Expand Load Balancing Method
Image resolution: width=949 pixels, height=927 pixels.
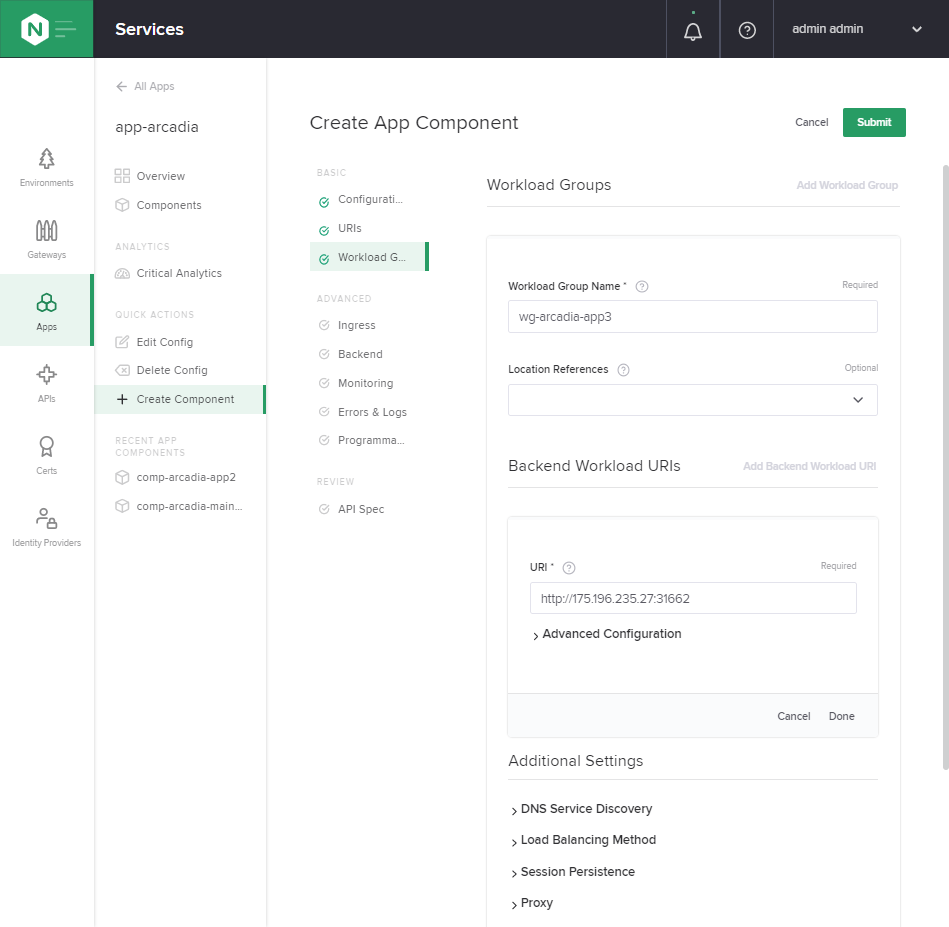(583, 840)
